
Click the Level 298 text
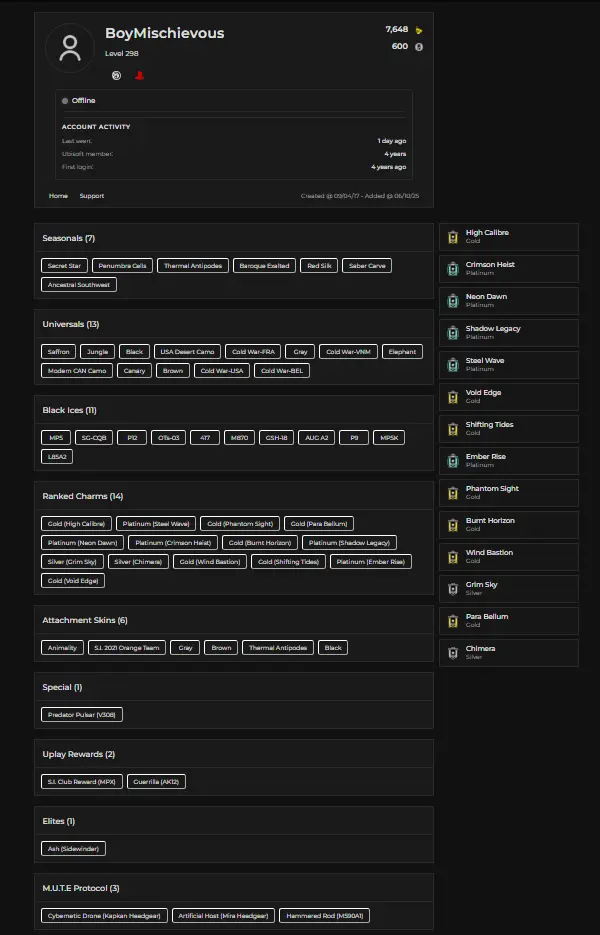(122, 54)
